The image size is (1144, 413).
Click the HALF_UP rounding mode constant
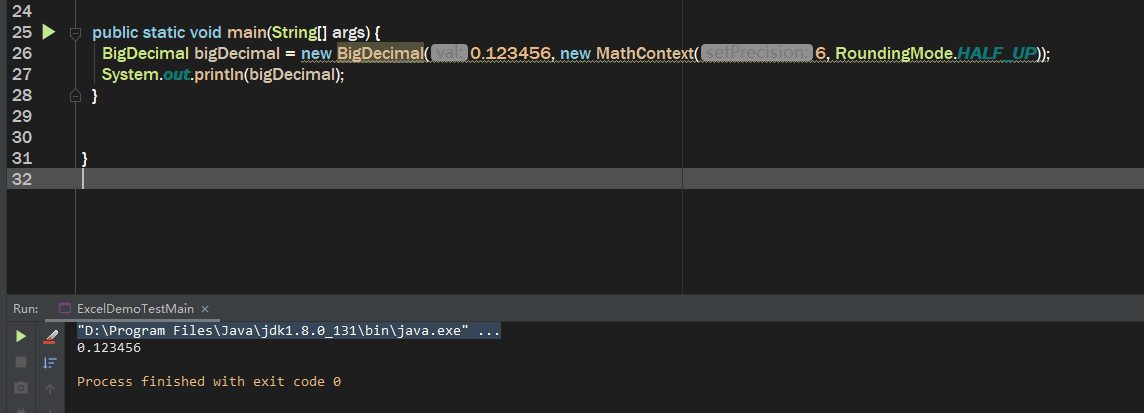[996, 54]
